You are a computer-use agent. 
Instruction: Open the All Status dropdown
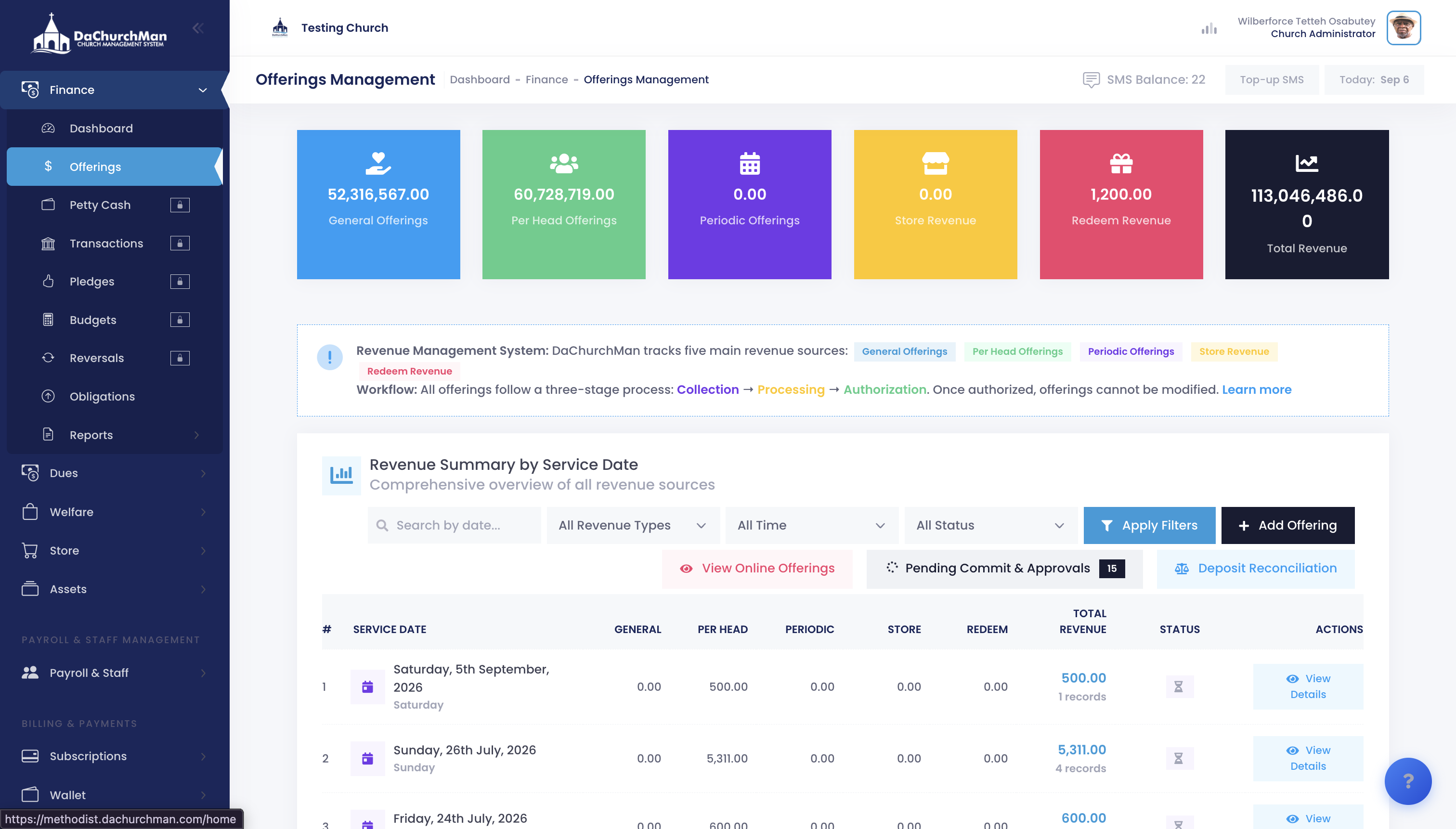coord(990,525)
